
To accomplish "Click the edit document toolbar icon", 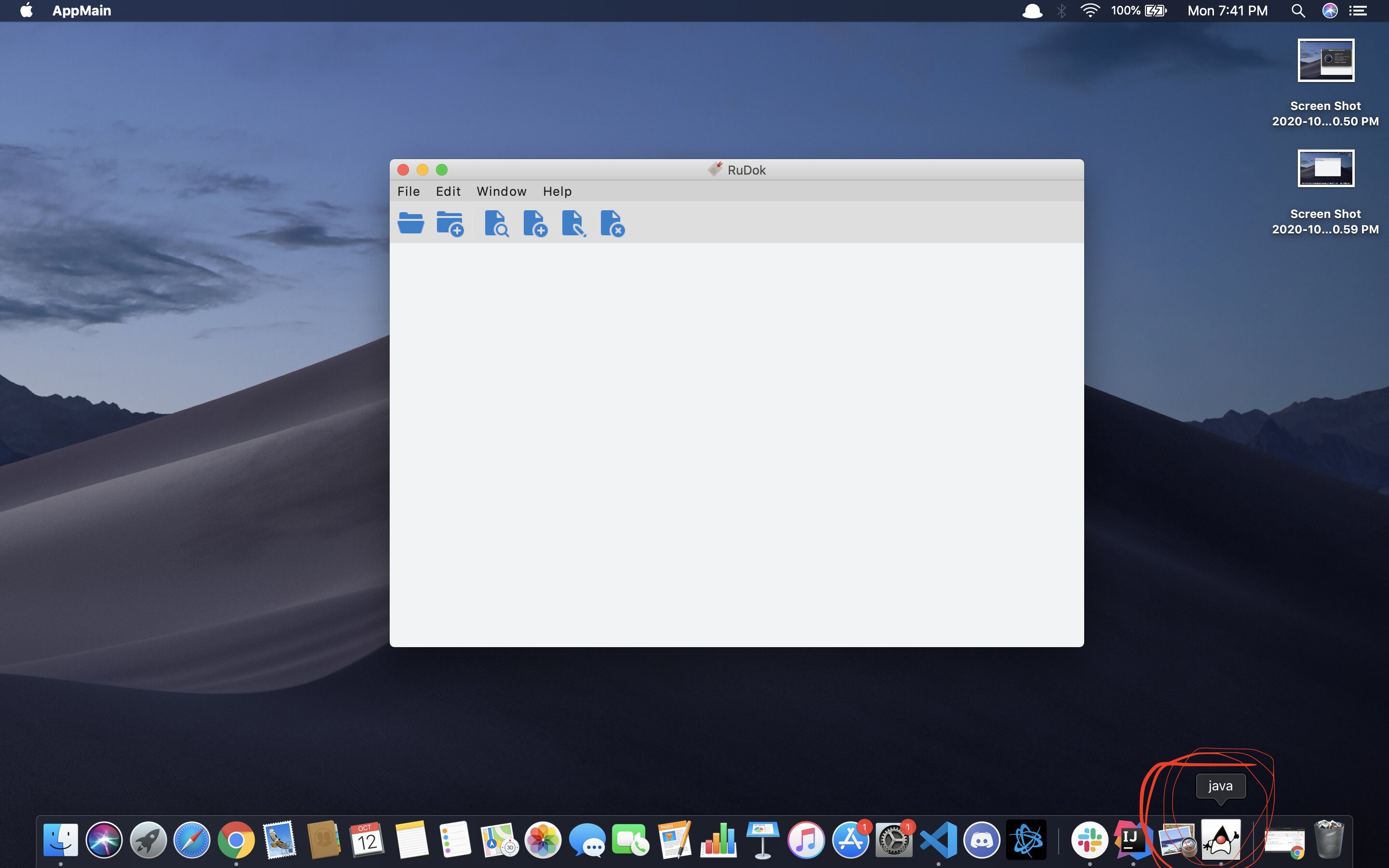I will [574, 224].
